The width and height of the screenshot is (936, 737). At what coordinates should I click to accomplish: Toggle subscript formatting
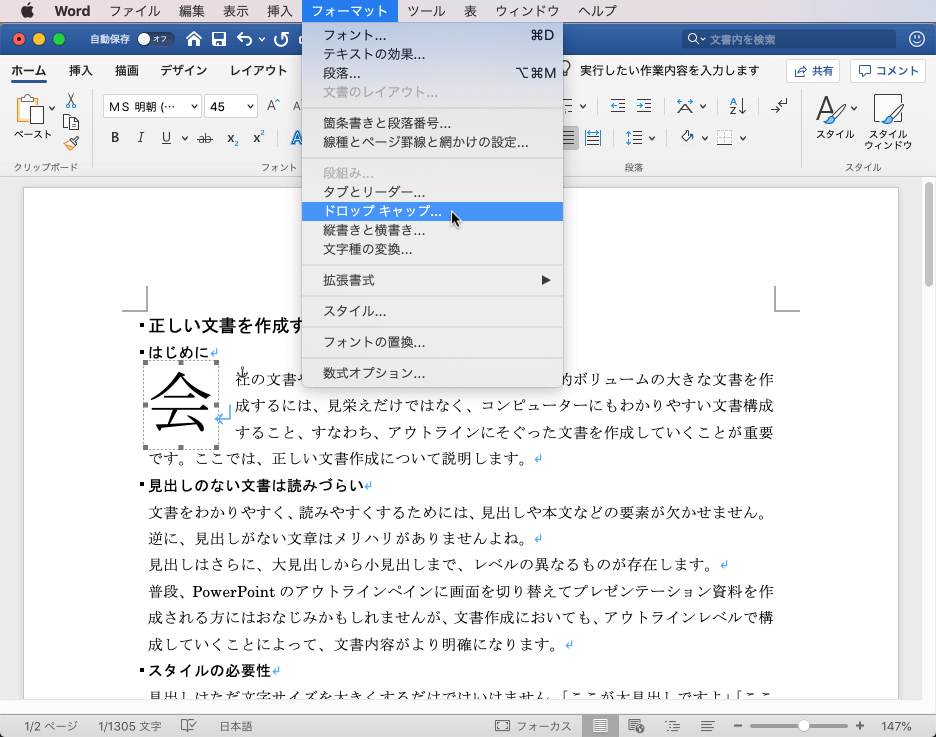click(232, 138)
